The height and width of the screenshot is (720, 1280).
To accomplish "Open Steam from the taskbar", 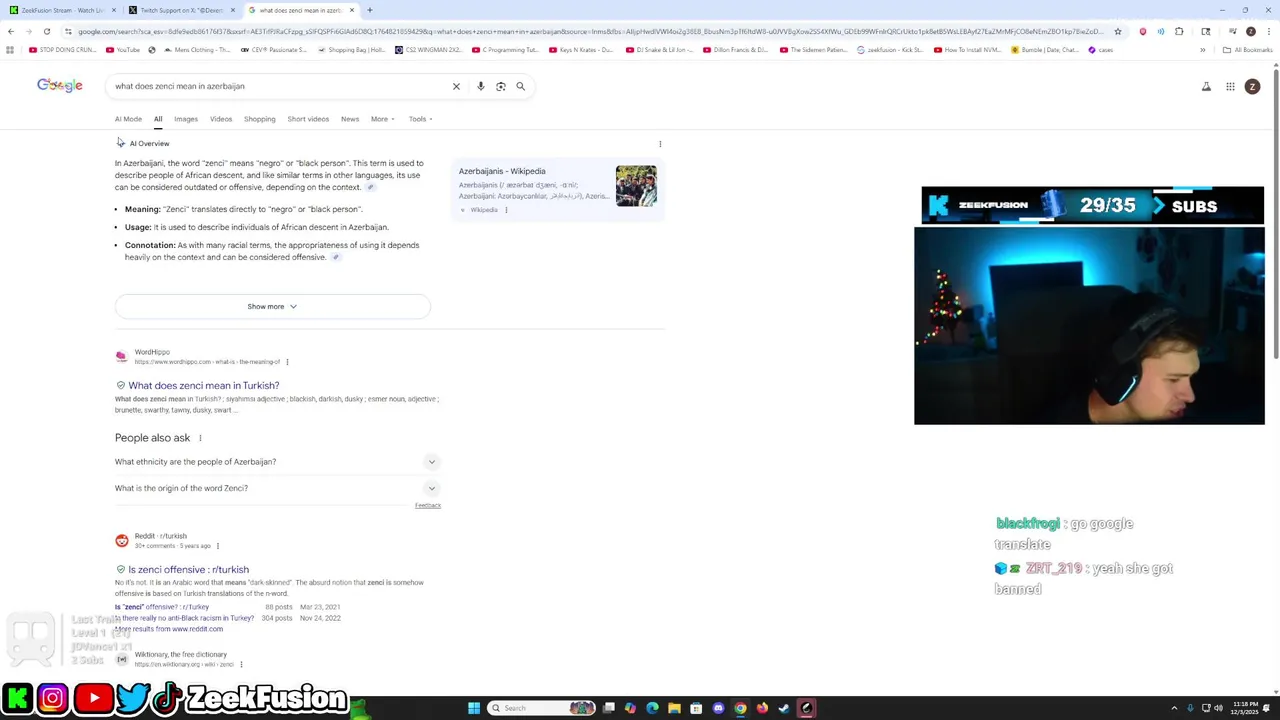I will tap(784, 708).
